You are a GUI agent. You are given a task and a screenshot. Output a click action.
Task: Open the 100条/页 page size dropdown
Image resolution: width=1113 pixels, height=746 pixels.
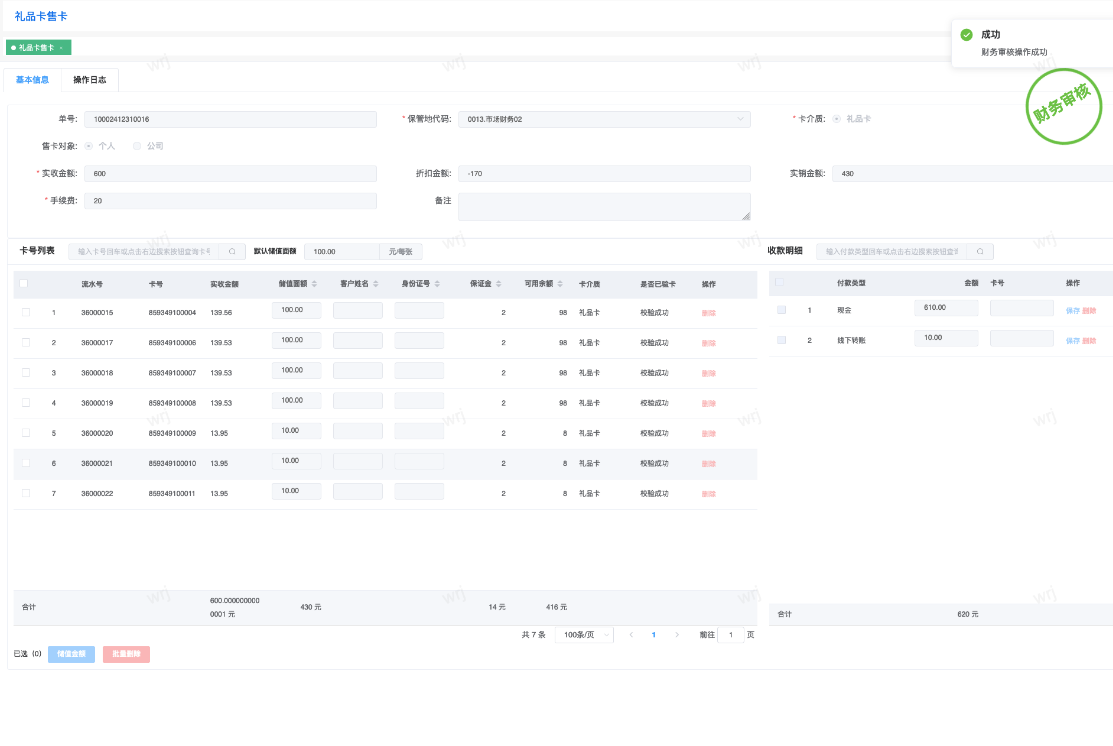point(582,635)
